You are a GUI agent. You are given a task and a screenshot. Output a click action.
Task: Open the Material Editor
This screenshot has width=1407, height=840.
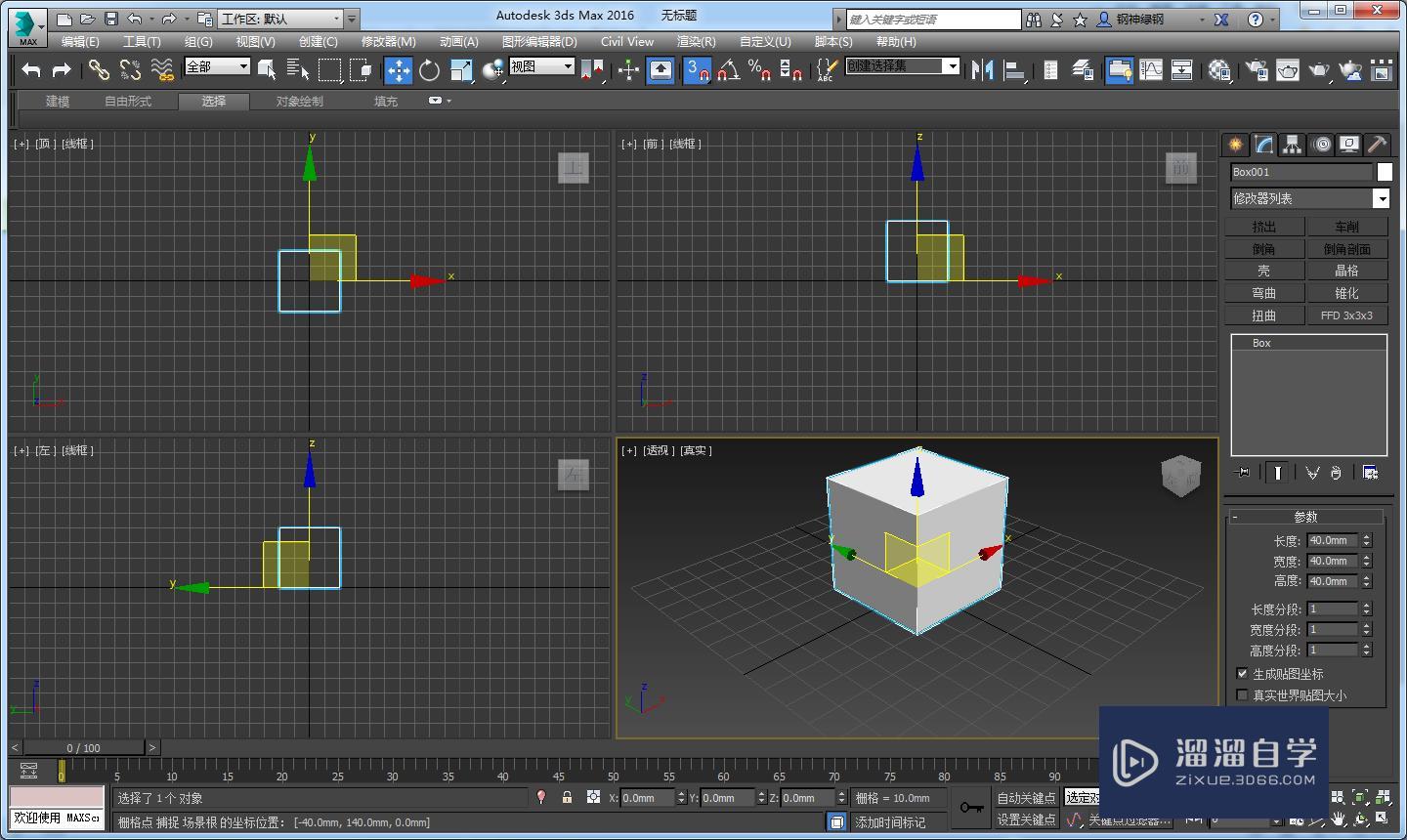(1219, 69)
